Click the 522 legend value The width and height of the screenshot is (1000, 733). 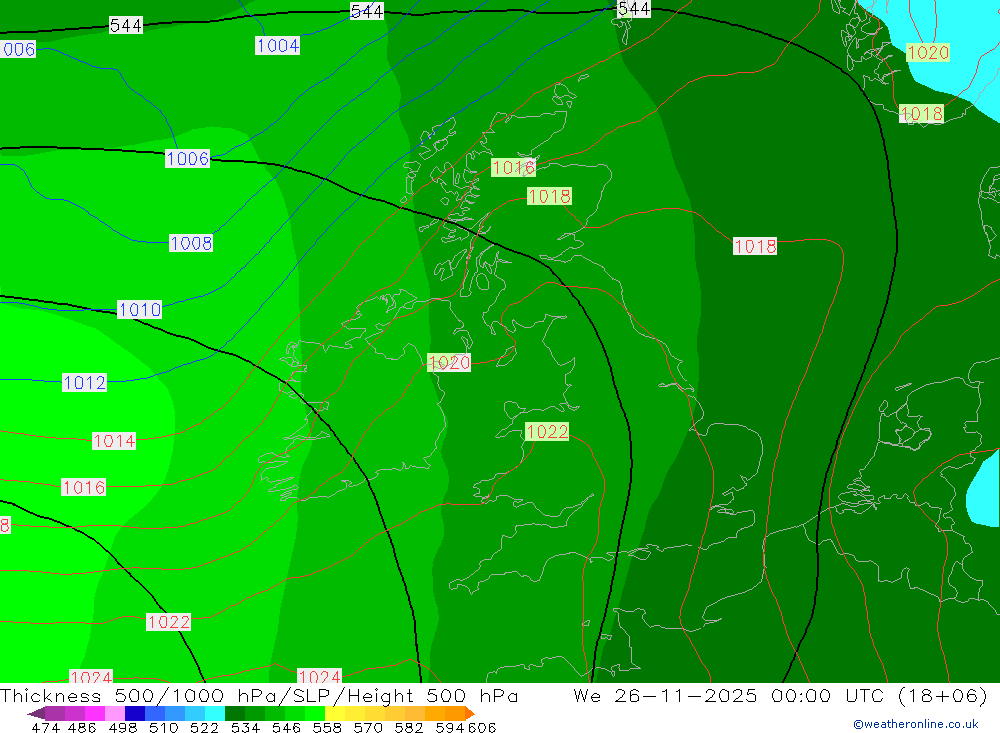[x=204, y=727]
